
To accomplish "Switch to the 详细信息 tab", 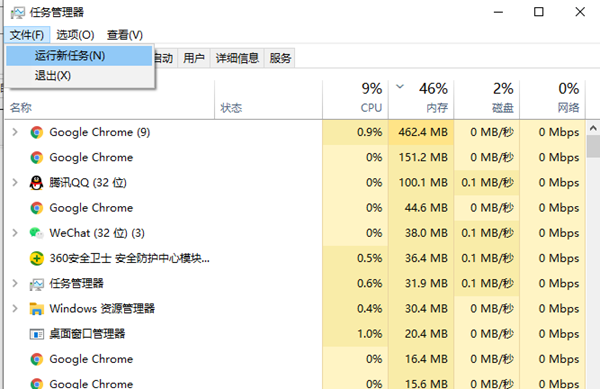I will pos(237,59).
